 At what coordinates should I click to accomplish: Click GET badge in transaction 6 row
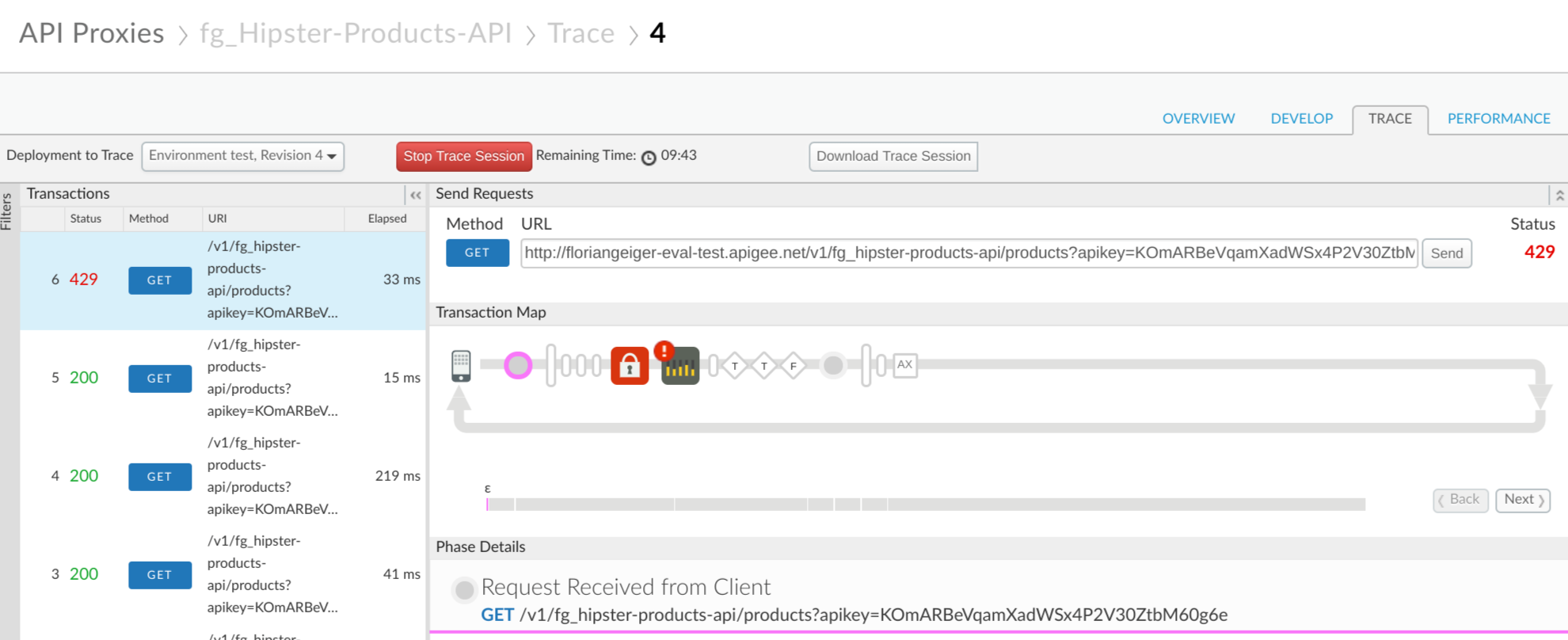[x=160, y=280]
